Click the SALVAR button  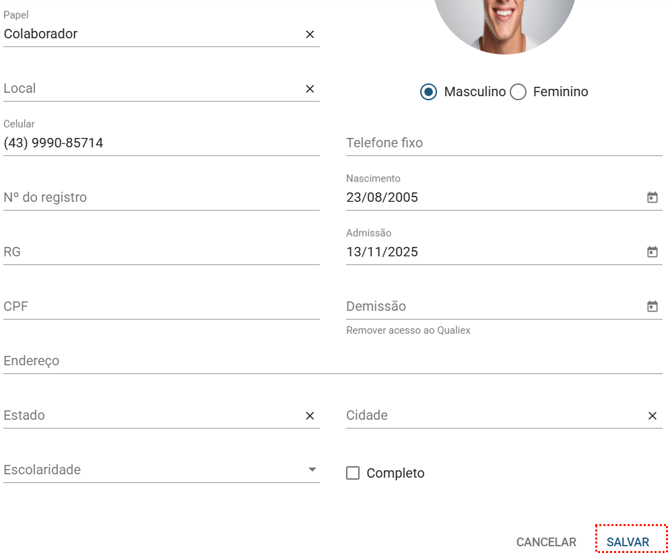(x=628, y=542)
